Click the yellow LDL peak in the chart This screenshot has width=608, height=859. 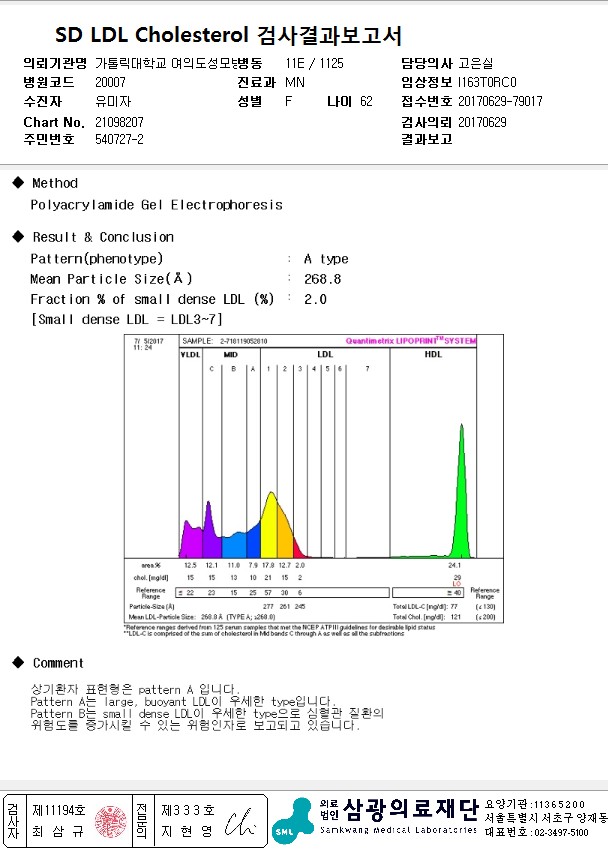269,525
